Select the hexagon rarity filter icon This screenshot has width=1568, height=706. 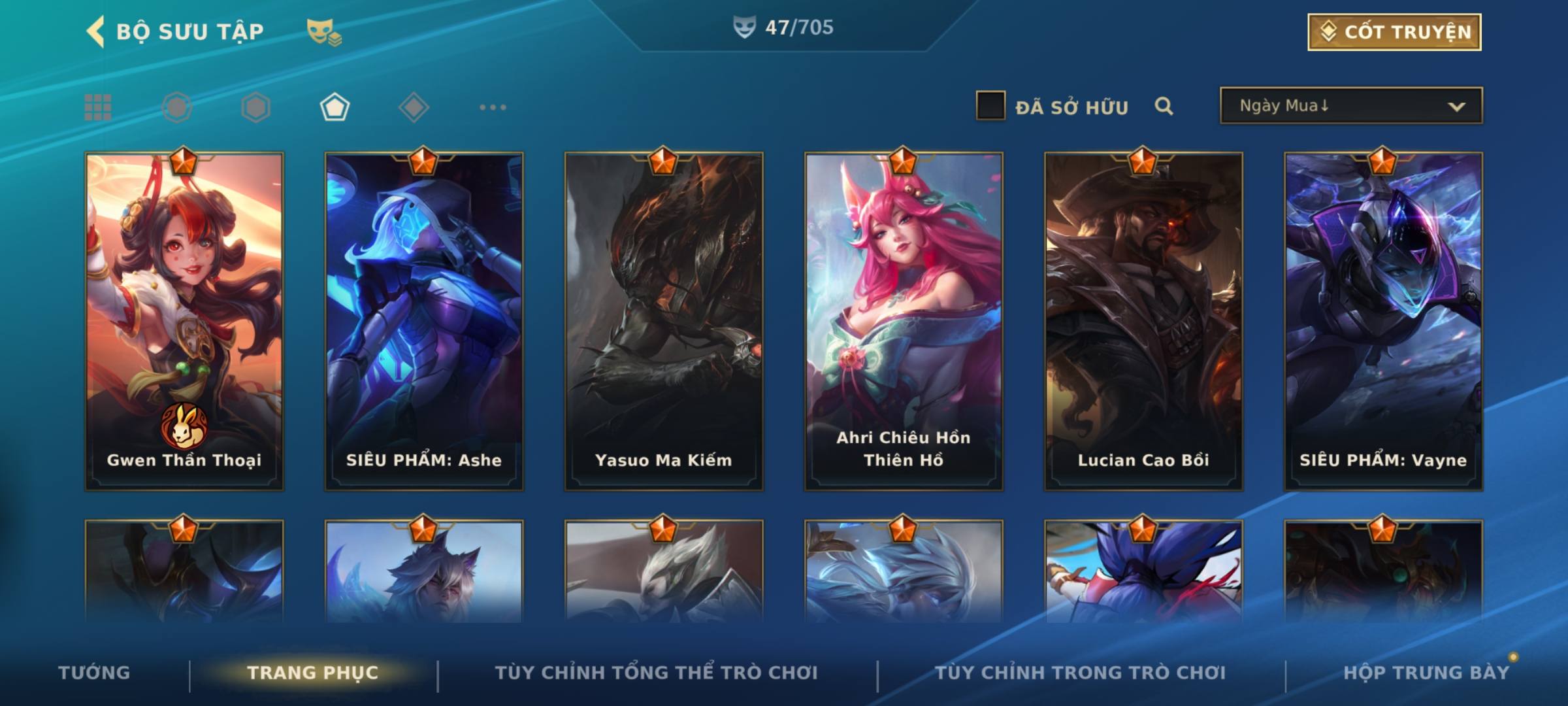pos(255,107)
